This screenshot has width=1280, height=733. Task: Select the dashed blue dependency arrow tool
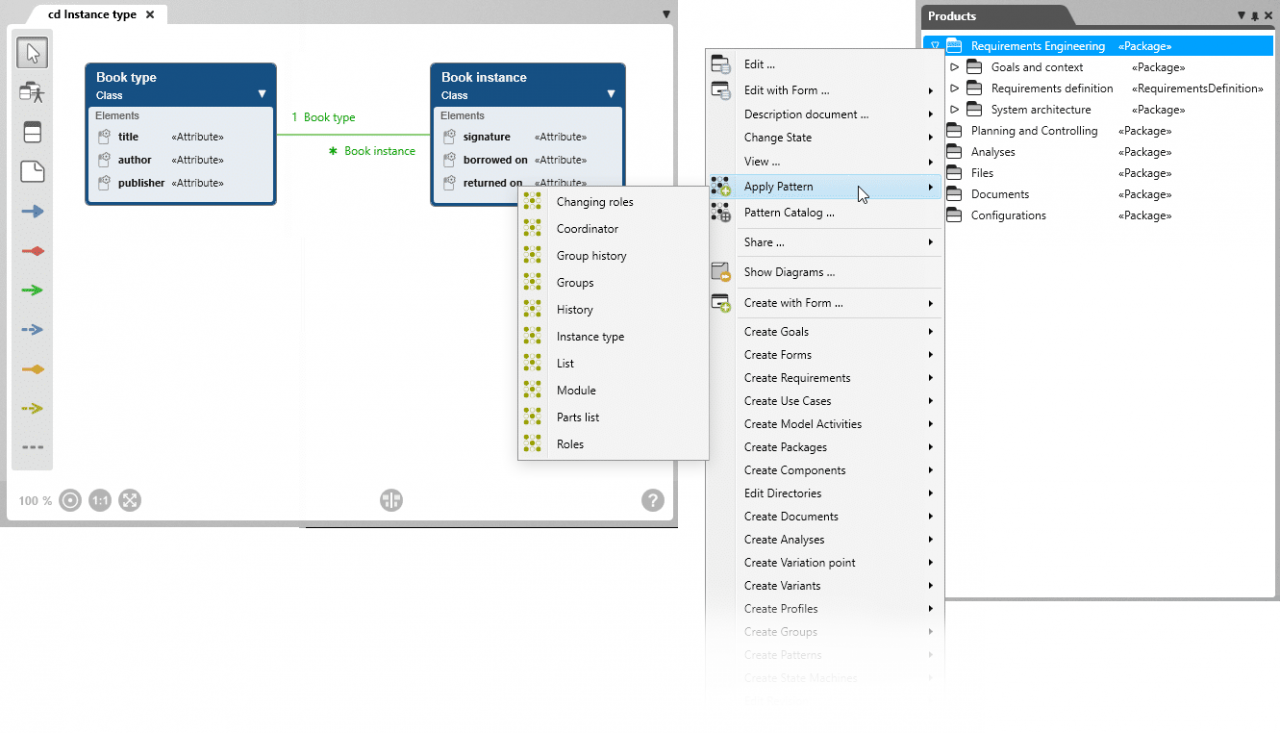coord(31,327)
